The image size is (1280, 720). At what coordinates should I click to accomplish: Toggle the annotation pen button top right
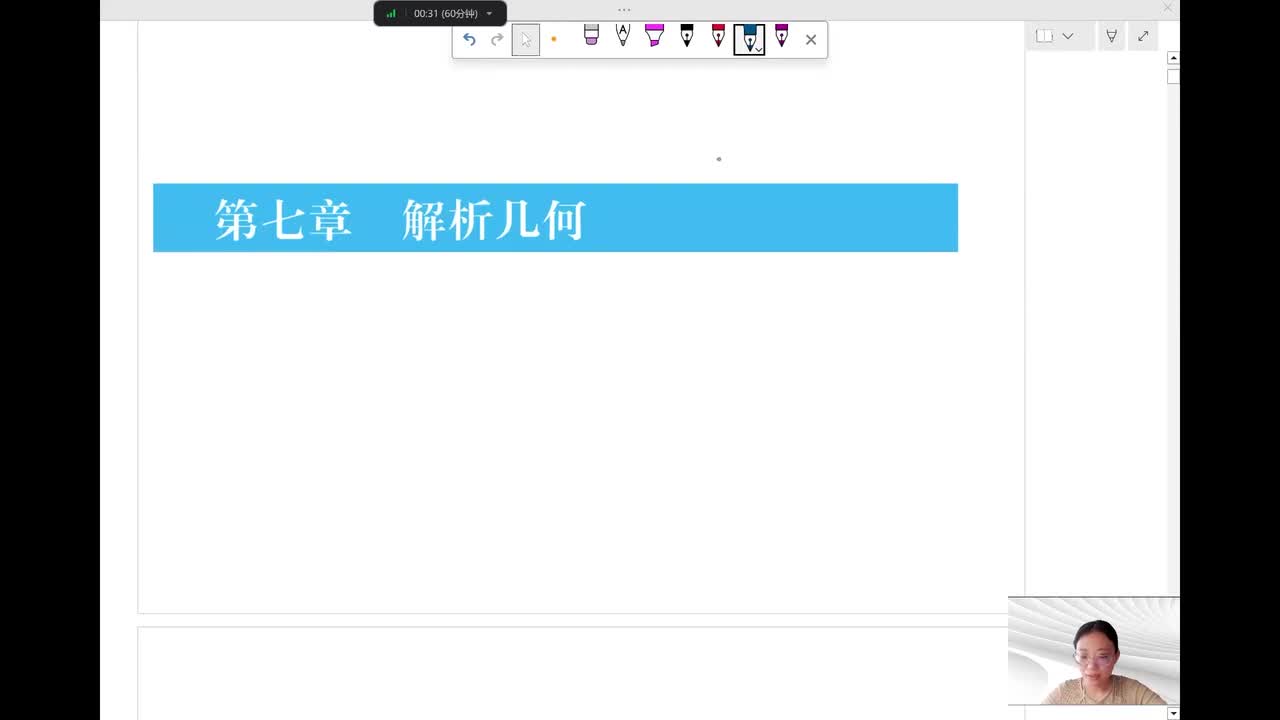(1111, 36)
